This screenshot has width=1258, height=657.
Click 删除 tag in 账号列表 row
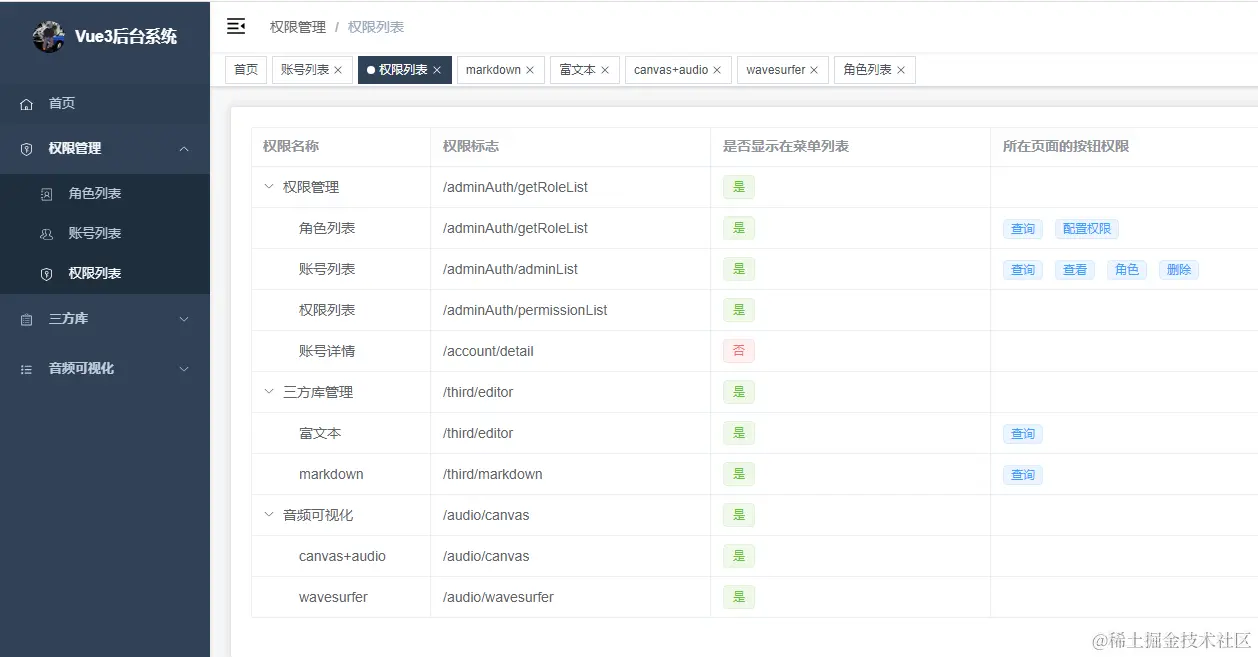tap(1179, 270)
